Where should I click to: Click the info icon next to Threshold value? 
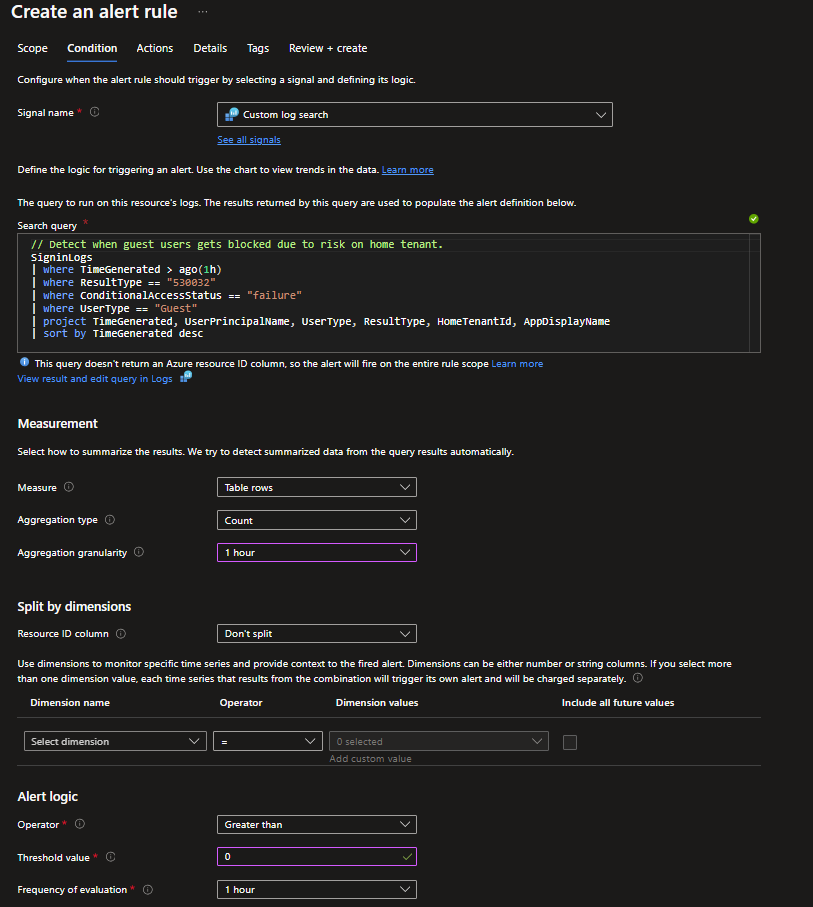click(110, 857)
